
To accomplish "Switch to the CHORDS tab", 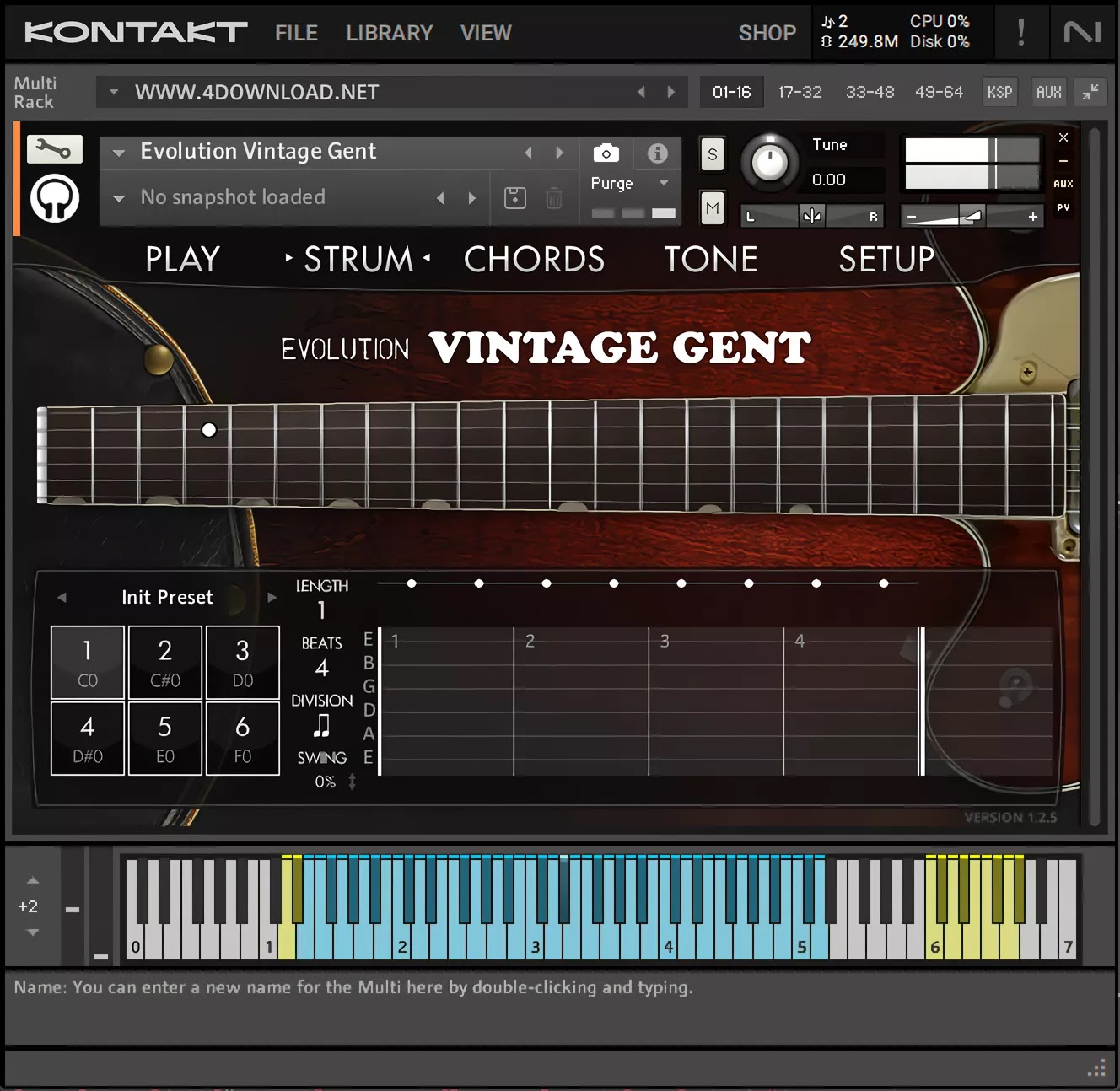I will tap(534, 259).
